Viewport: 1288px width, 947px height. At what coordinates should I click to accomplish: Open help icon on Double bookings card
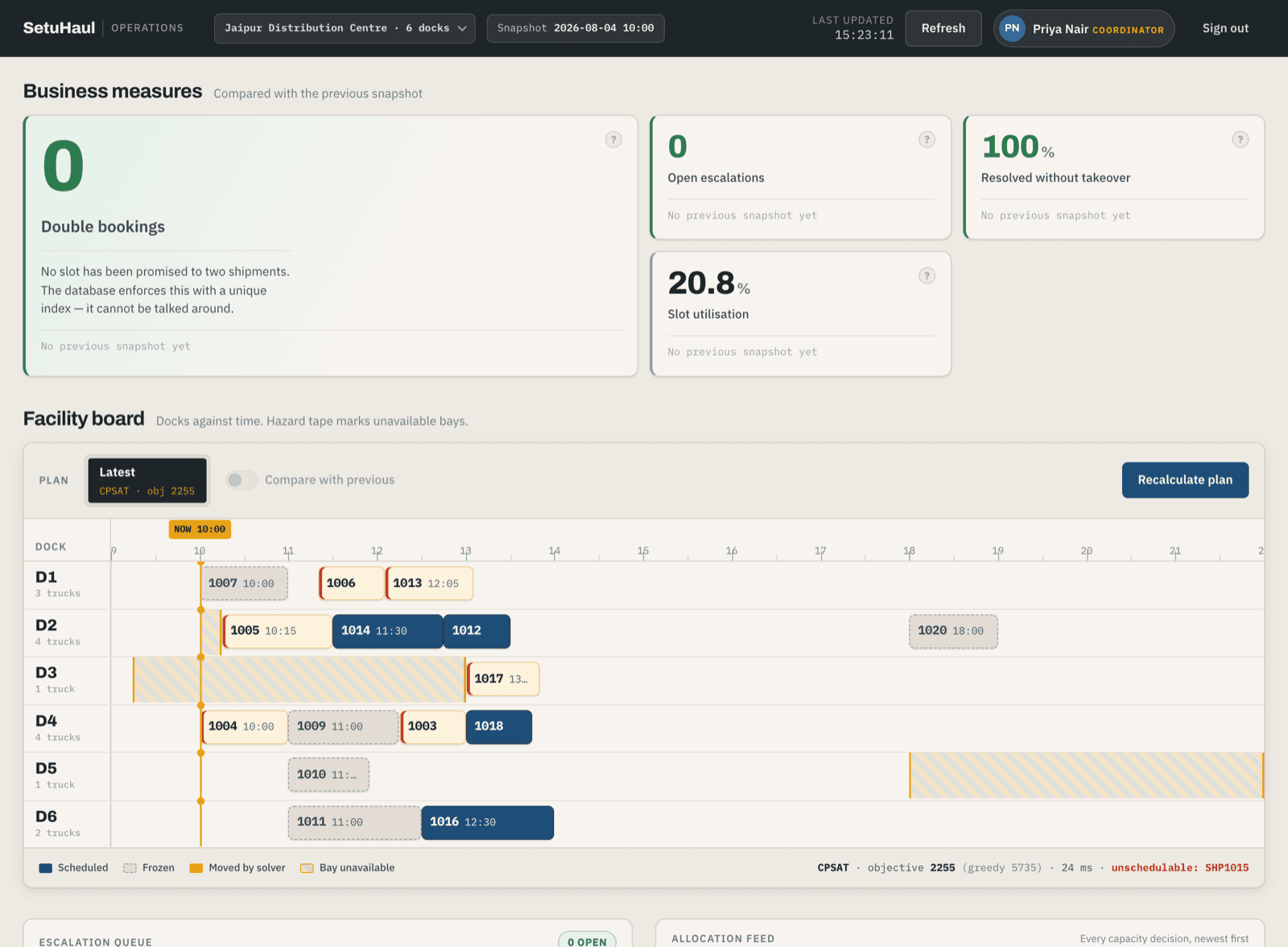point(613,139)
